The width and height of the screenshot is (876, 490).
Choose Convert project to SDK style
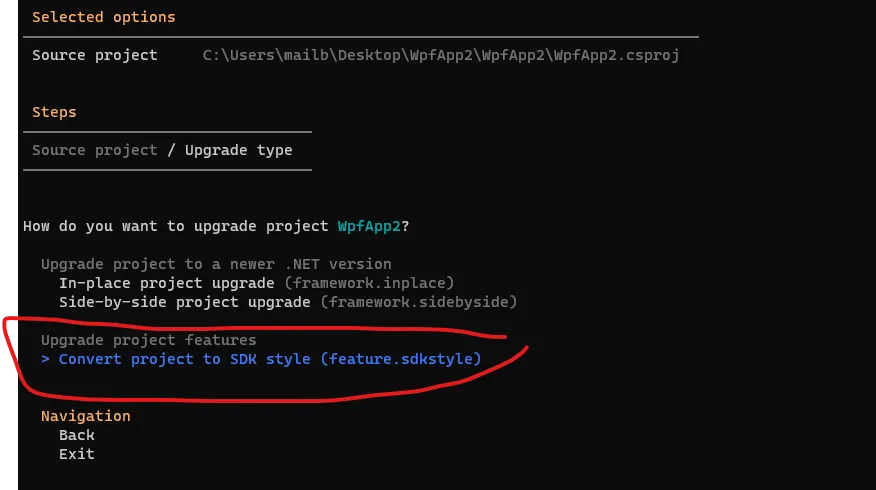click(x=270, y=359)
